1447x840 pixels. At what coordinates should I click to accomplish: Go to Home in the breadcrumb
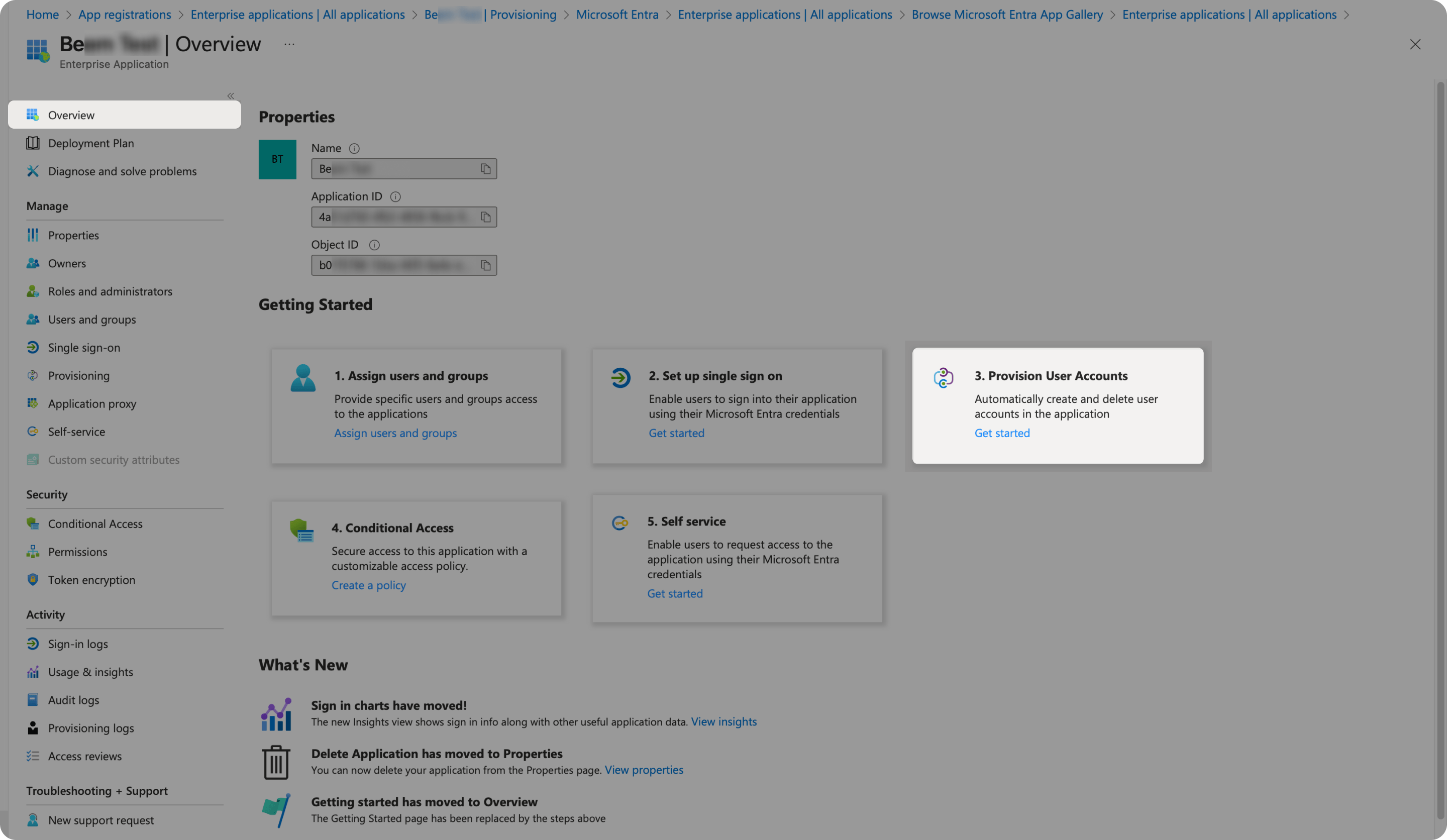pos(43,15)
